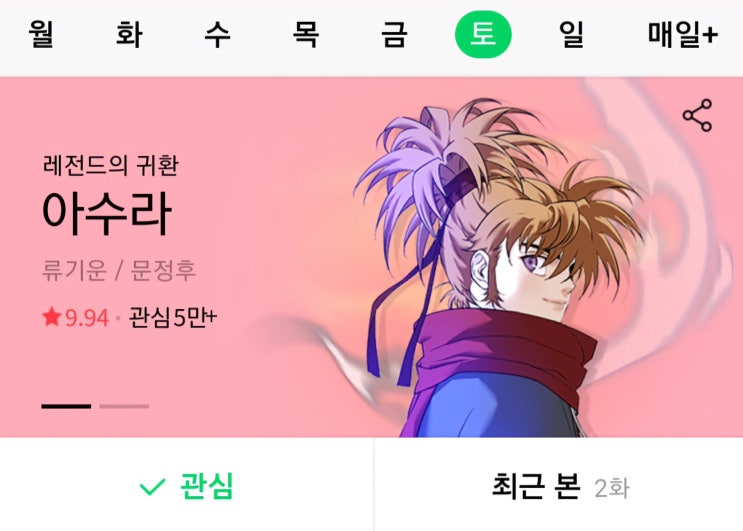The width and height of the screenshot is (743, 531).
Task: Select the 수 day tab
Action: pyautogui.click(x=217, y=35)
